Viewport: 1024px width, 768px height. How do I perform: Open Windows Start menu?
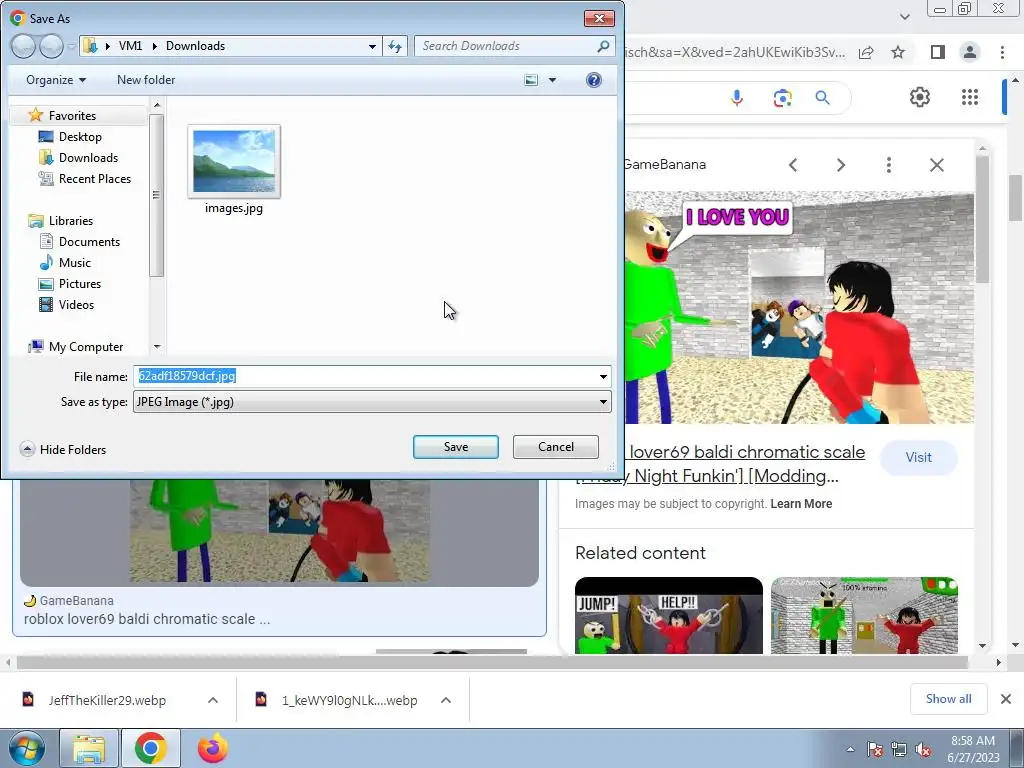pos(27,748)
